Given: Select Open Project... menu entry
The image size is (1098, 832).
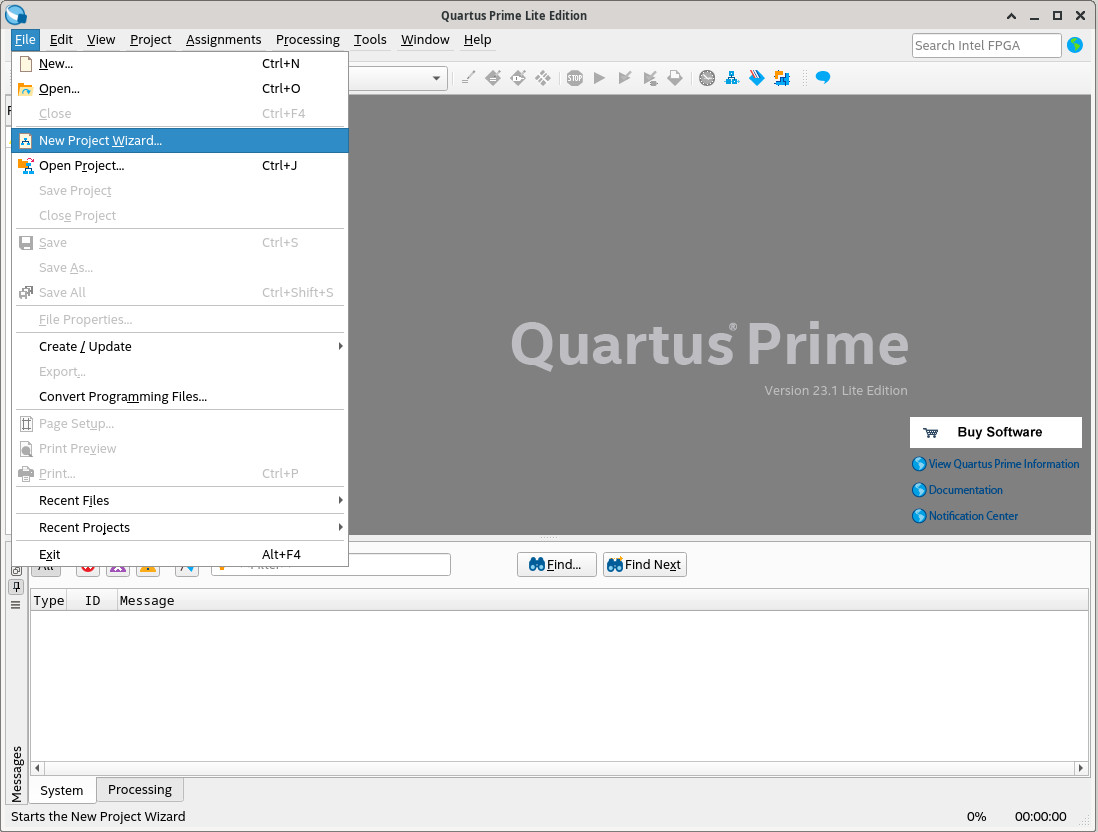Looking at the screenshot, I should [180, 166].
